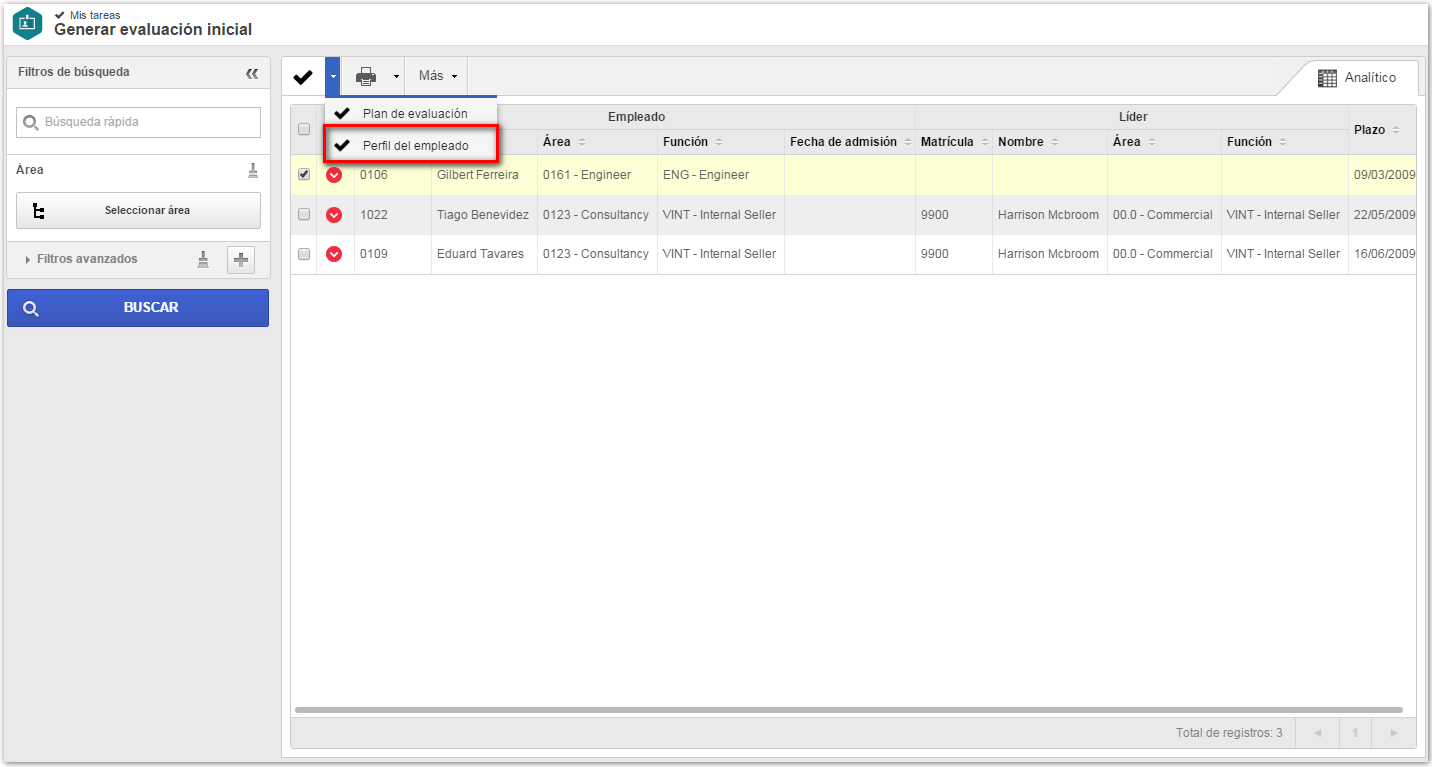
Task: Click the 0106 matrícula cell
Action: [x=393, y=175]
